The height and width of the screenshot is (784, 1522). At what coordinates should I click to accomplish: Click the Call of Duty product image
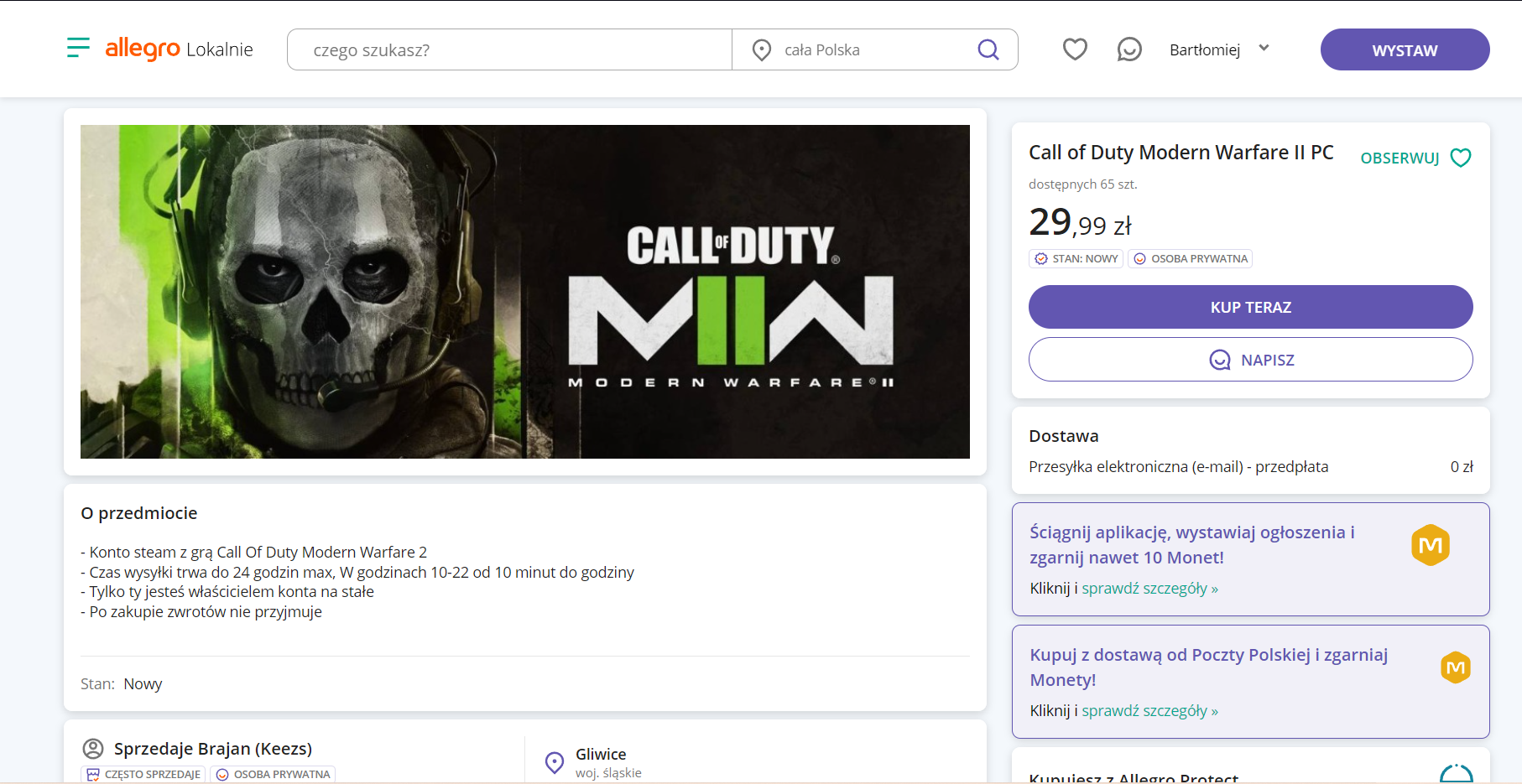tap(524, 292)
